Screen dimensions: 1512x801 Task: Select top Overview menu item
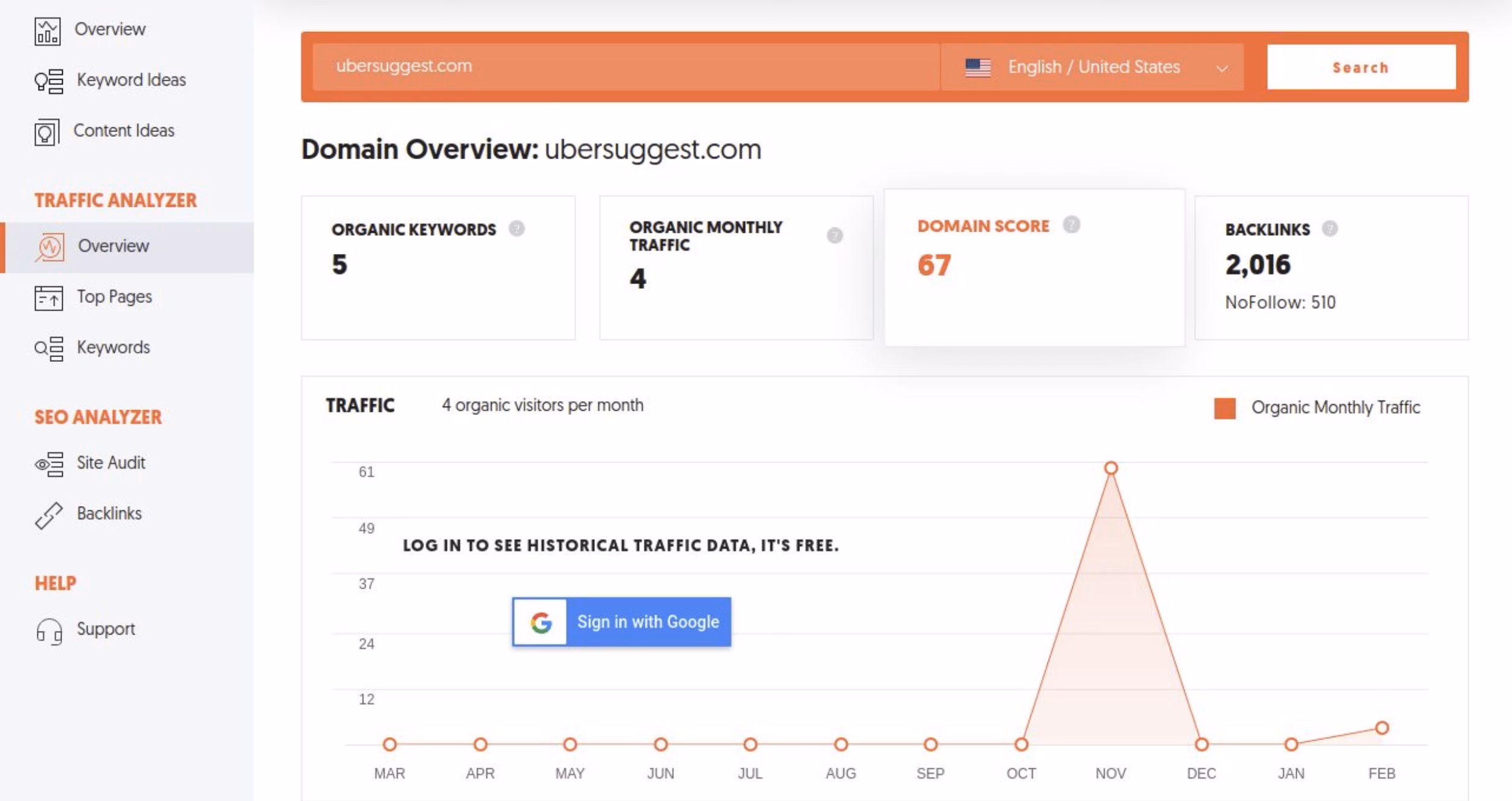click(x=109, y=29)
